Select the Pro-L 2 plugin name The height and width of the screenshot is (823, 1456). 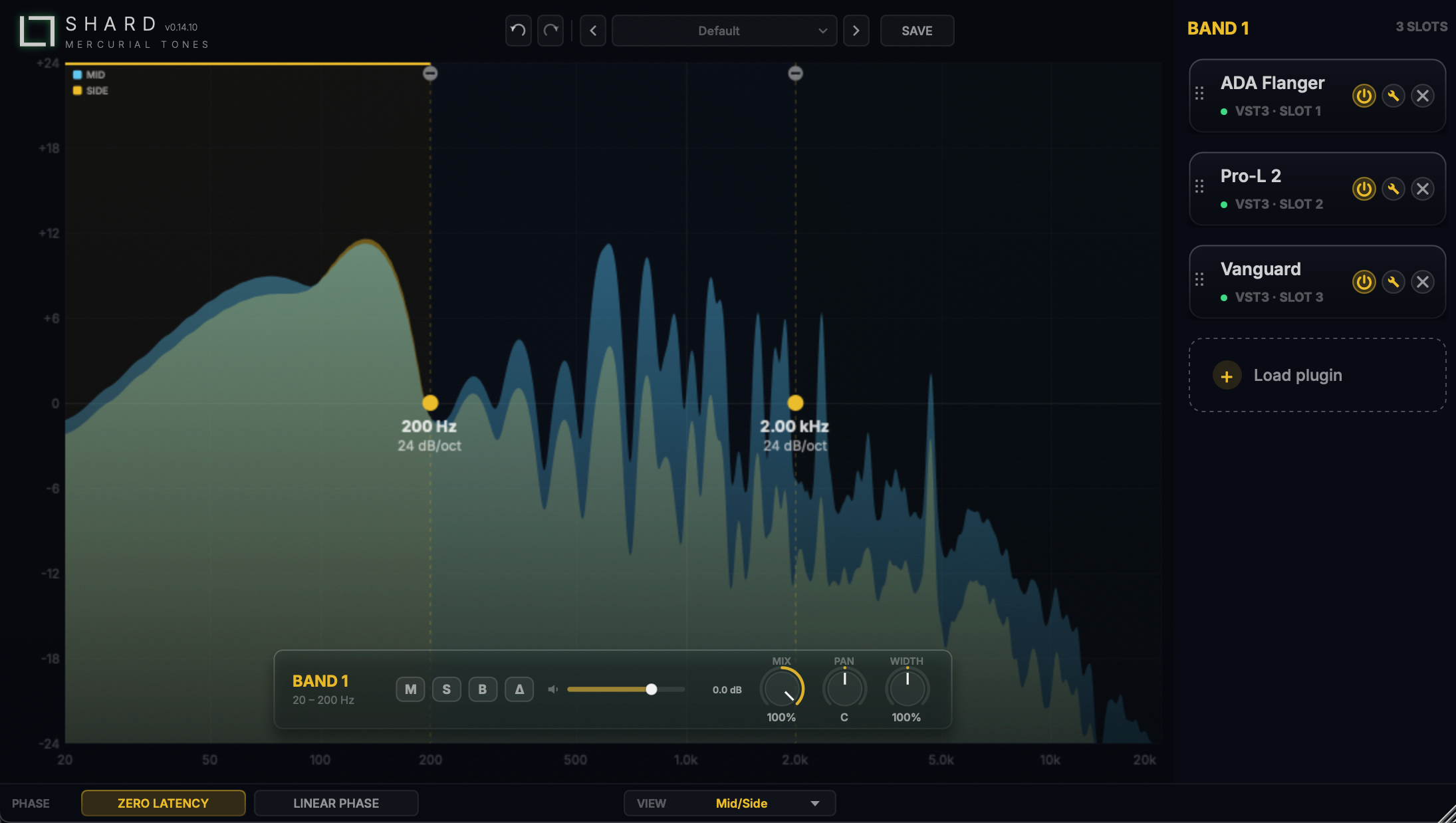click(1251, 176)
